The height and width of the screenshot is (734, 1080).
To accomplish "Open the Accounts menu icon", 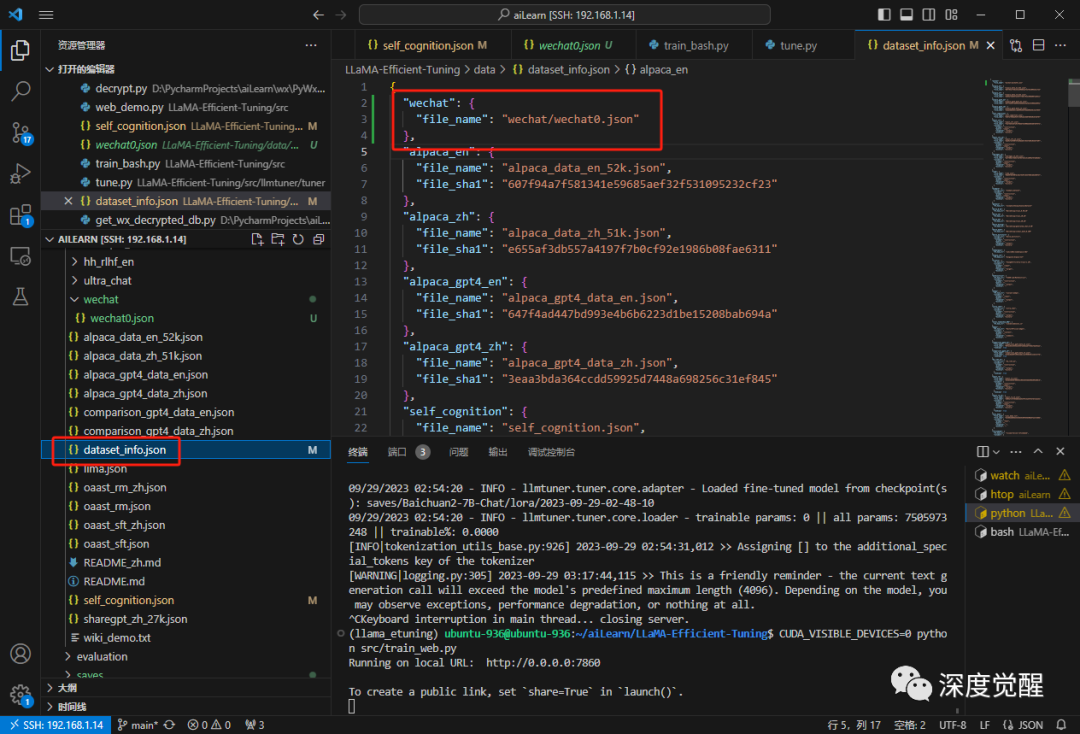I will [21, 653].
